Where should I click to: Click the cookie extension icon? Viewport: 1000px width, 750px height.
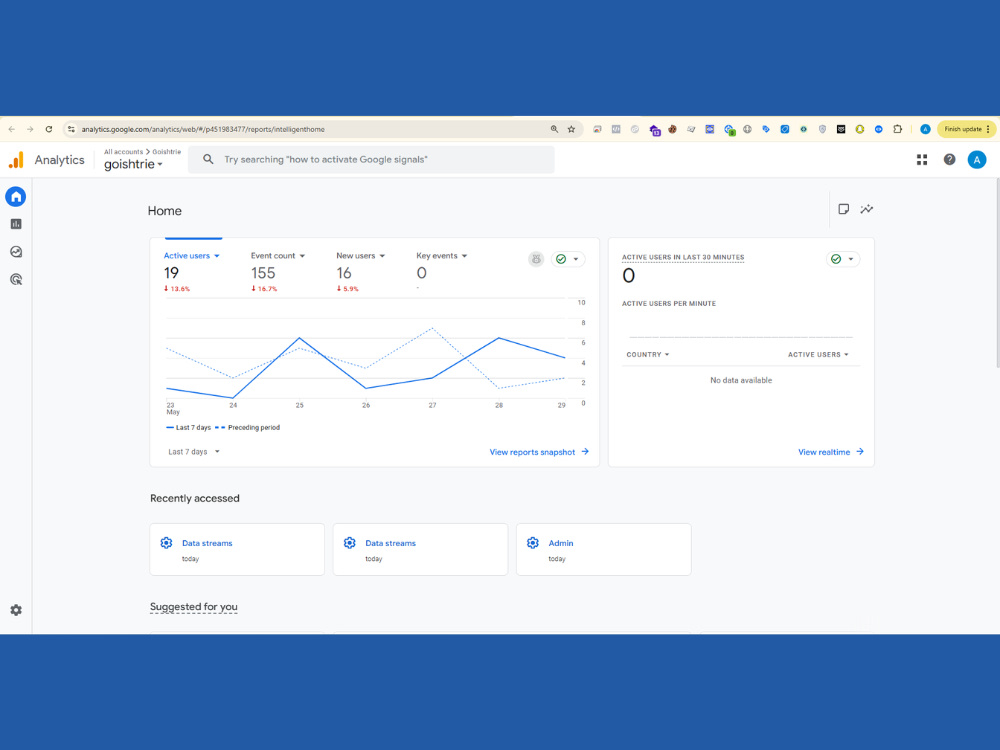coord(672,129)
